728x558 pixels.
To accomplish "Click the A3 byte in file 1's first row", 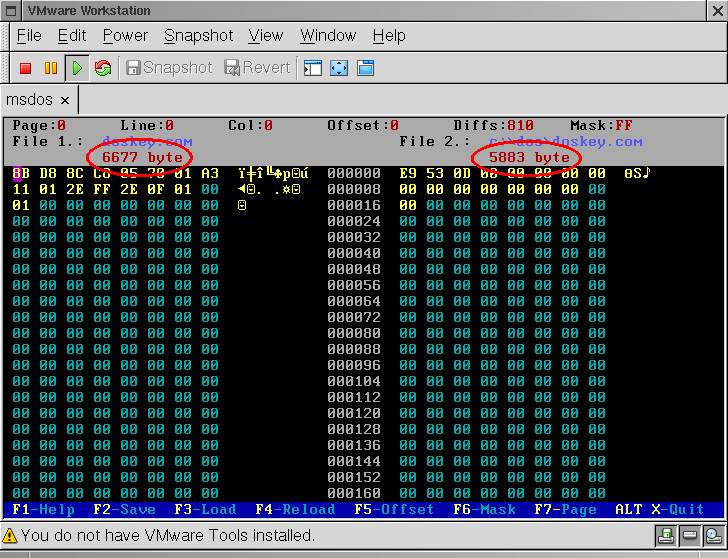I will click(210, 174).
